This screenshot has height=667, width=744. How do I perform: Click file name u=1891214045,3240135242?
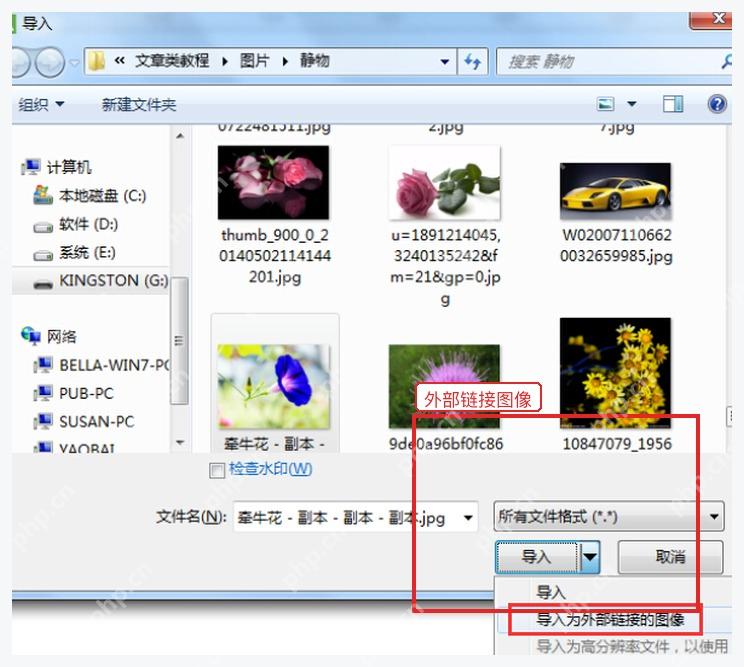point(445,267)
